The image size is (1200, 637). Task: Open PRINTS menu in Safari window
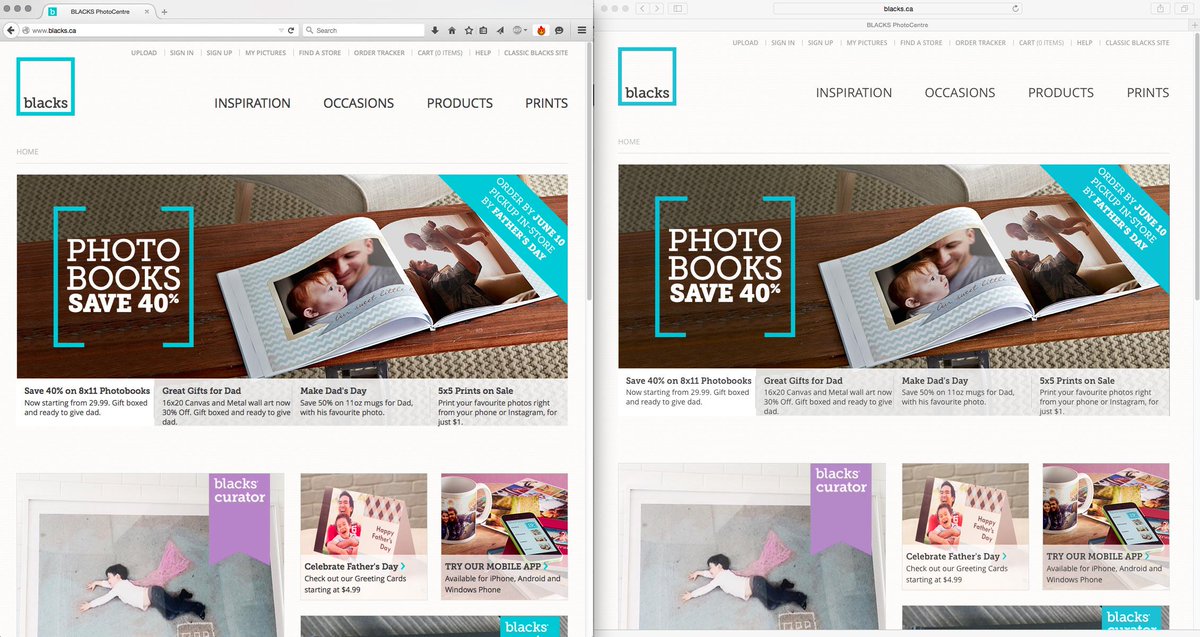(x=1148, y=92)
